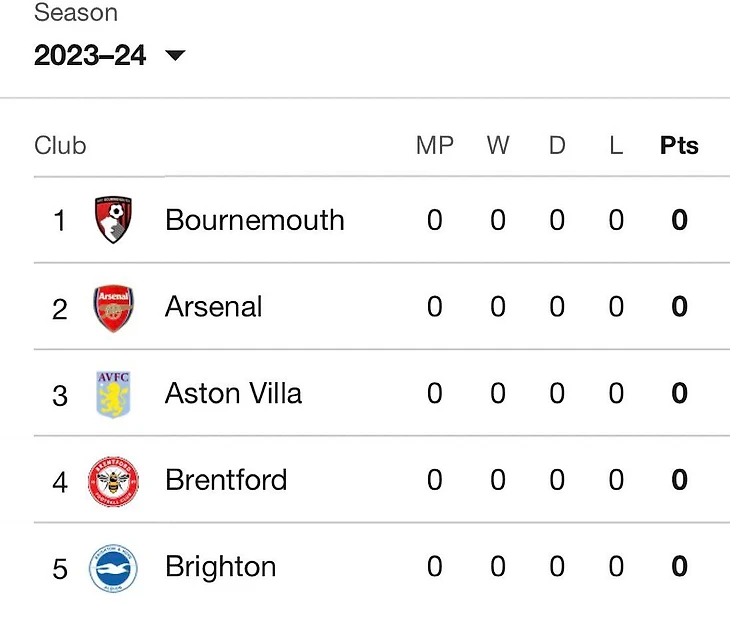Open the Bournemouth team link
The height and width of the screenshot is (622, 730).
[x=254, y=220]
